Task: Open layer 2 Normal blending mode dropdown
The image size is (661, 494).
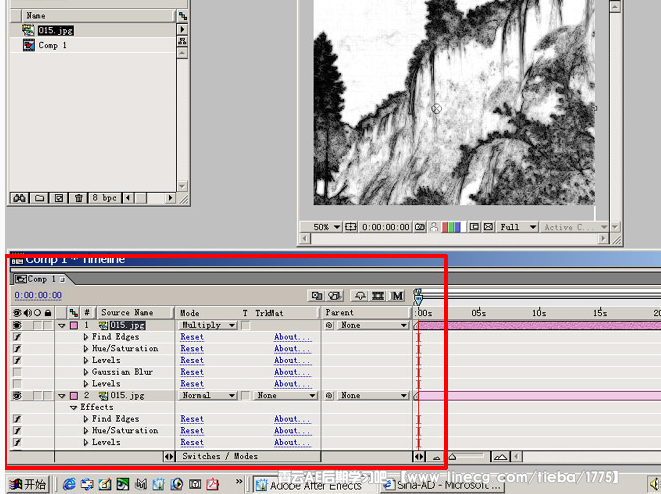Action: click(x=207, y=395)
